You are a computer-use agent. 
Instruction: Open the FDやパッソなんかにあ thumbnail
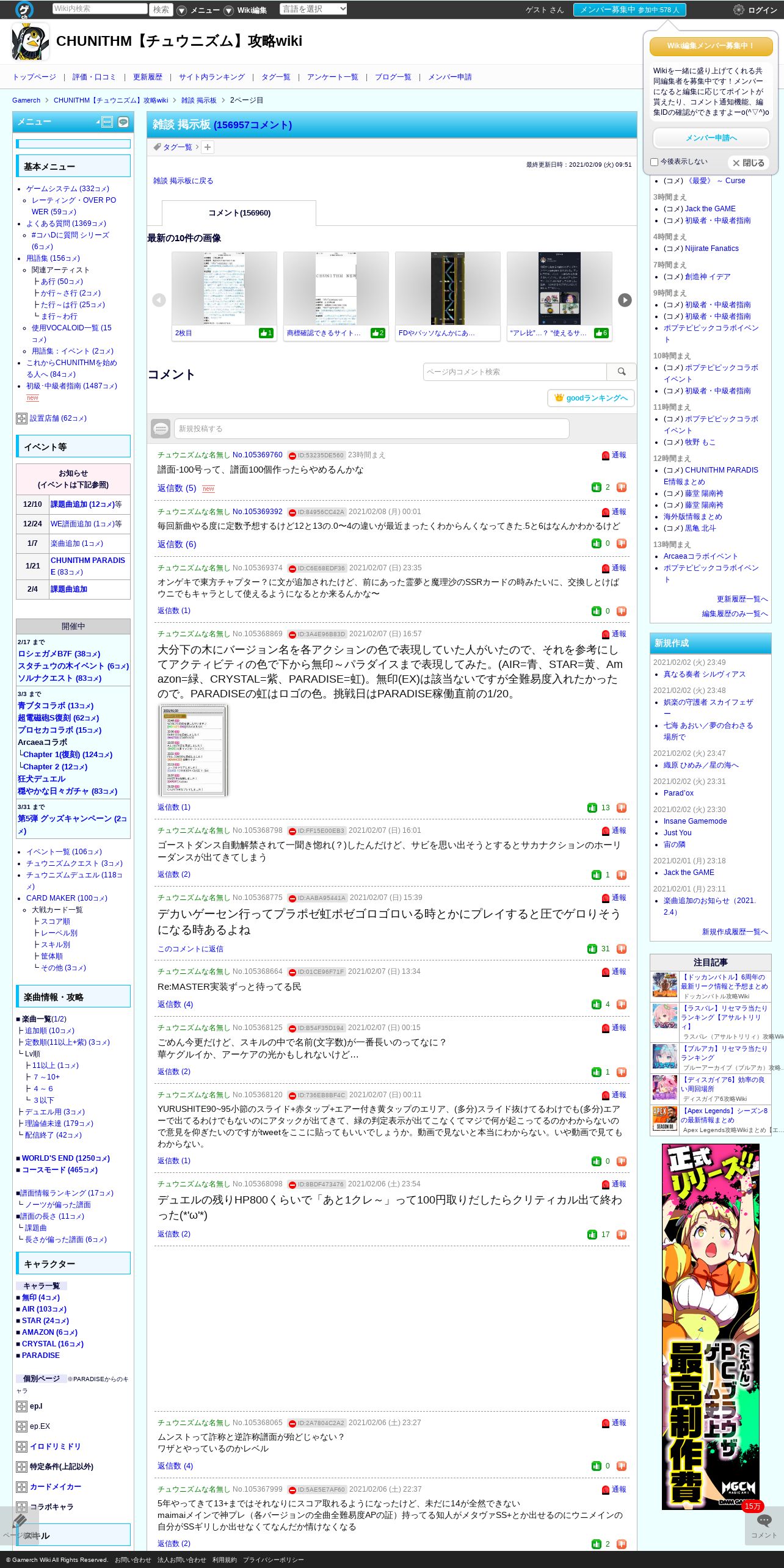click(448, 288)
